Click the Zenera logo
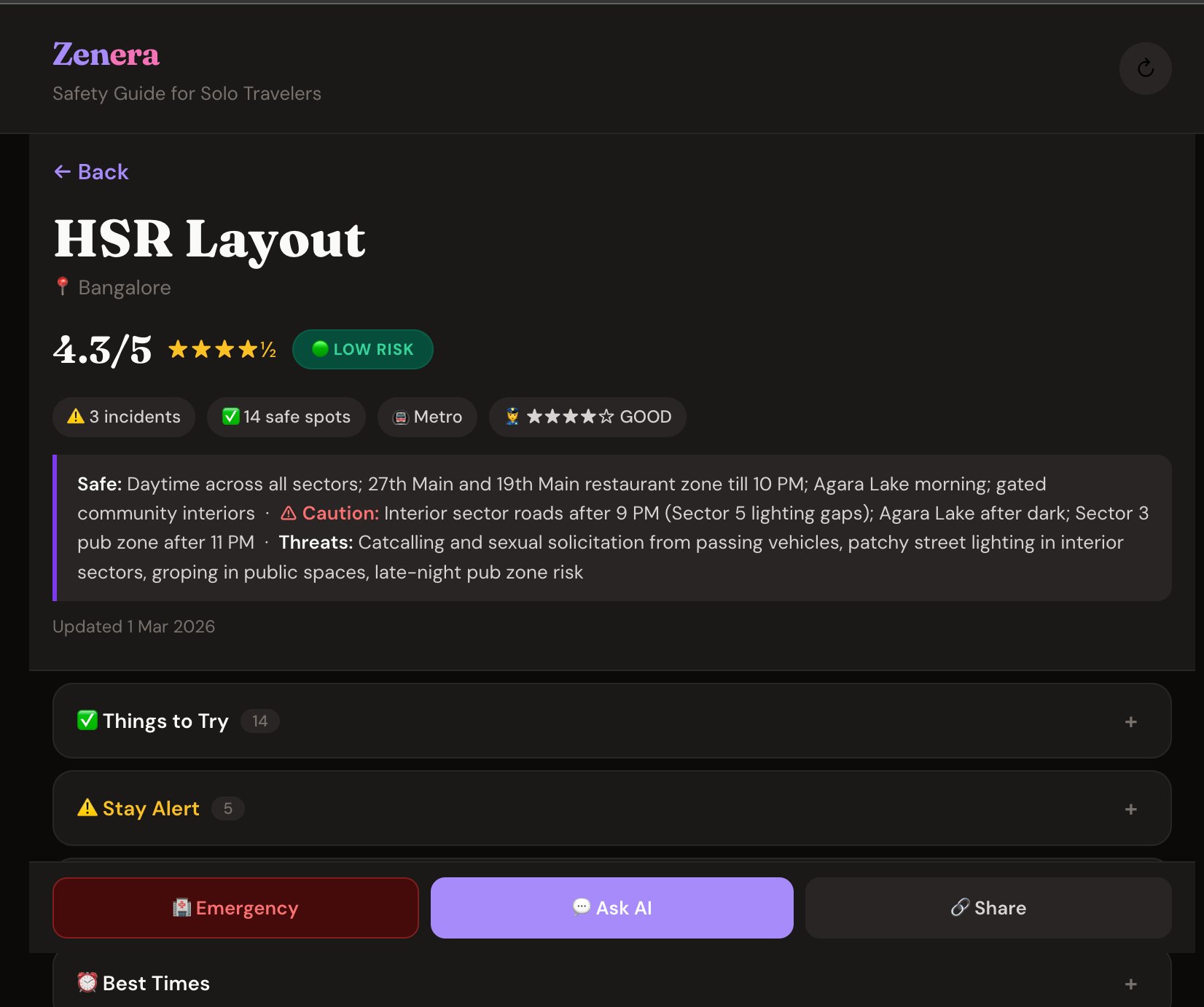This screenshot has height=1007, width=1204. (106, 55)
